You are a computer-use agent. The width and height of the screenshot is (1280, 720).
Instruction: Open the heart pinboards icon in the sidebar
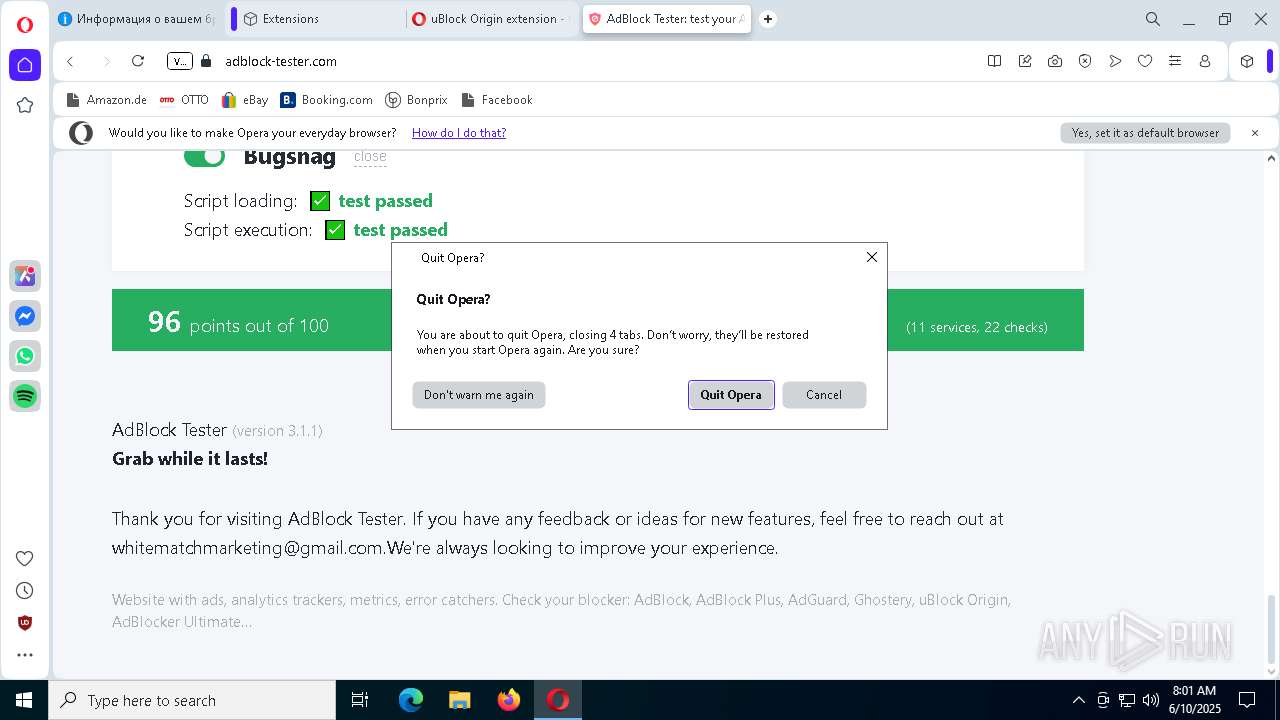click(25, 558)
